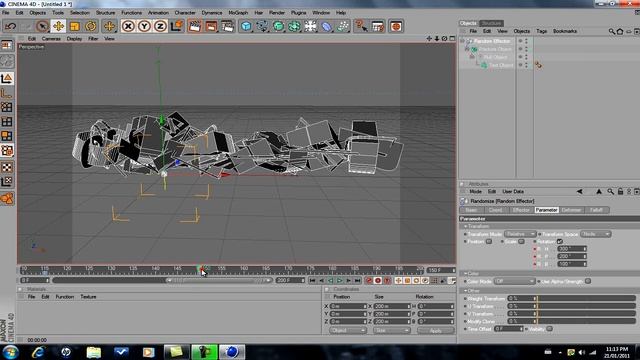Click the Undo arrow icon in toolbar
This screenshot has height=360, width=640.
11,27
